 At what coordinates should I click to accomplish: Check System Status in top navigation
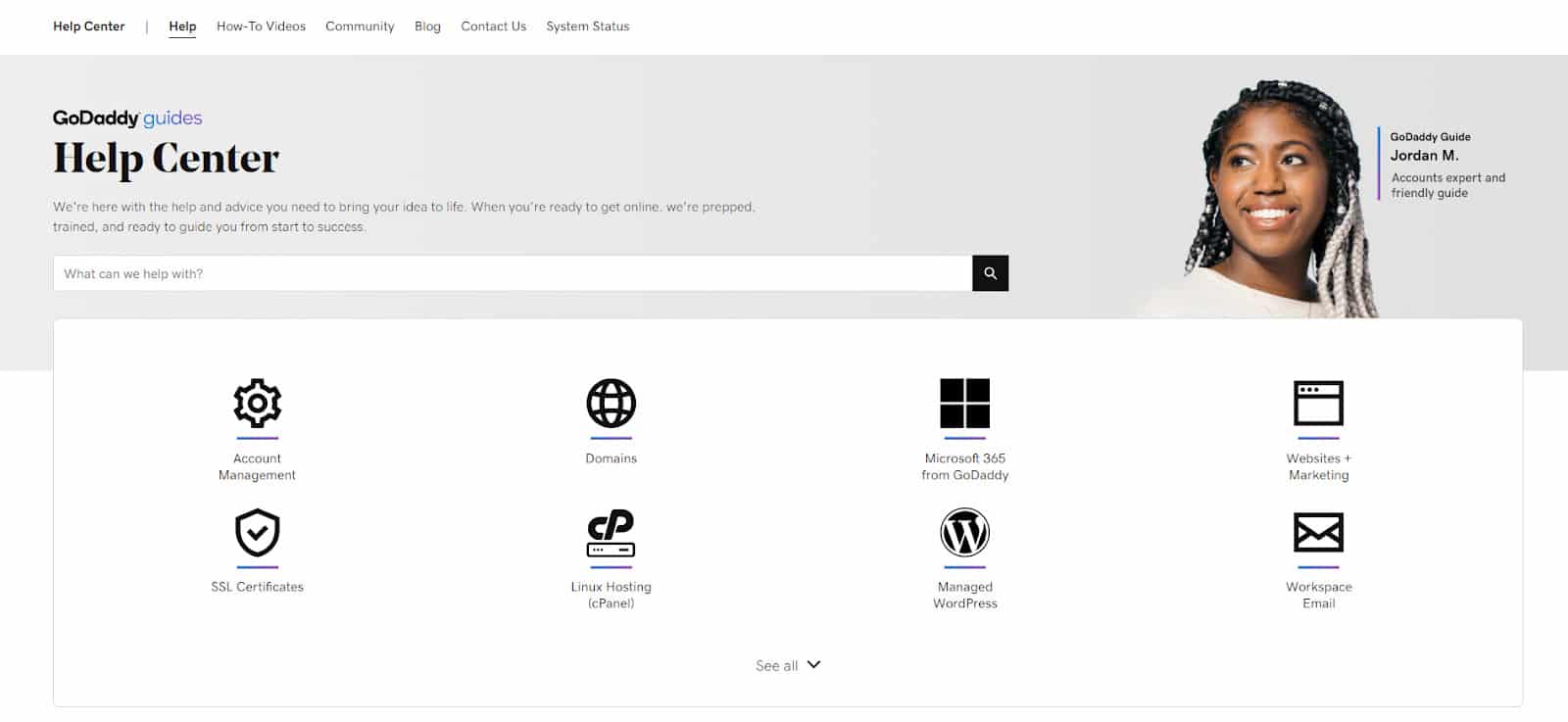588,26
